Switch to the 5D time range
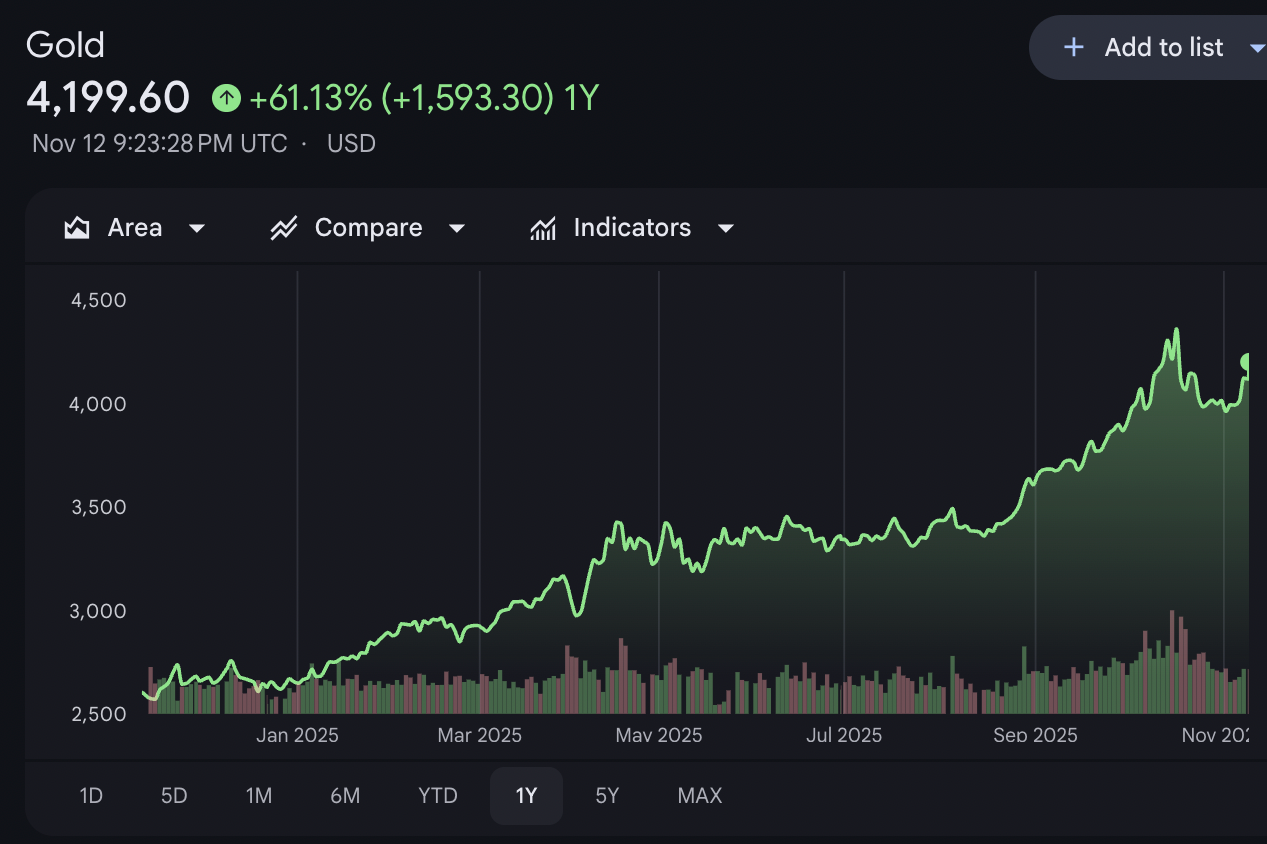 click(174, 796)
